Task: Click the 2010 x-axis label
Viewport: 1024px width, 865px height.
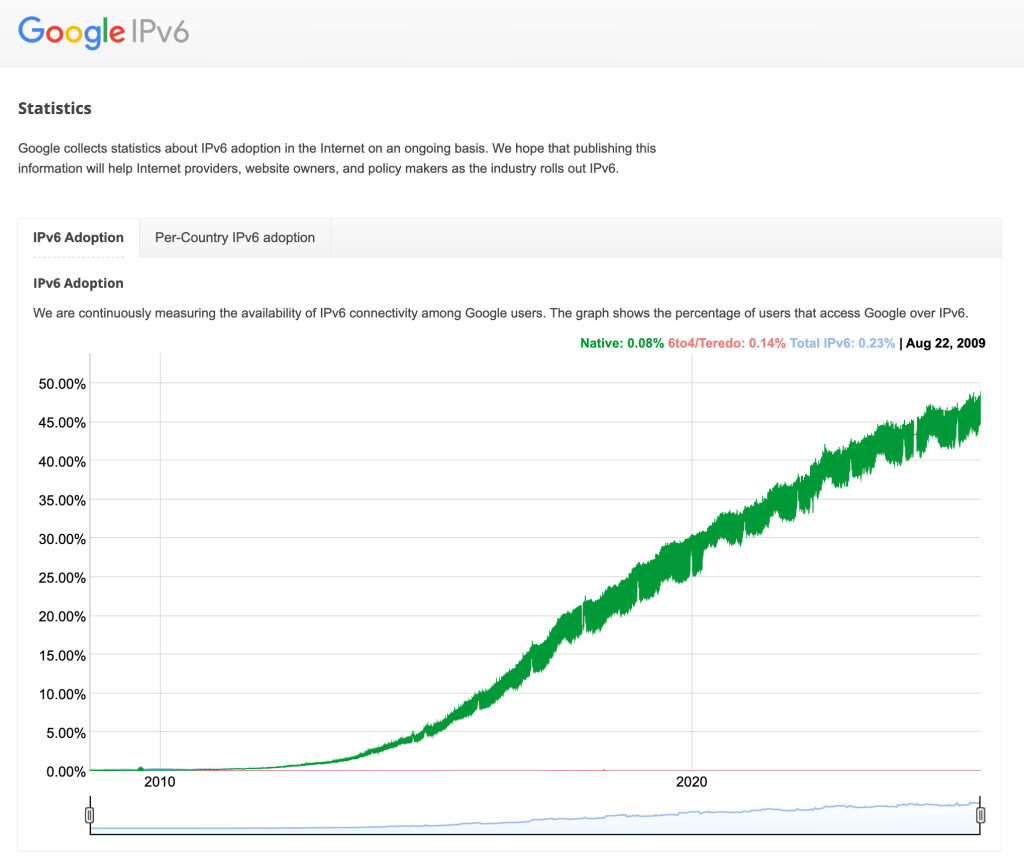Action: click(160, 782)
